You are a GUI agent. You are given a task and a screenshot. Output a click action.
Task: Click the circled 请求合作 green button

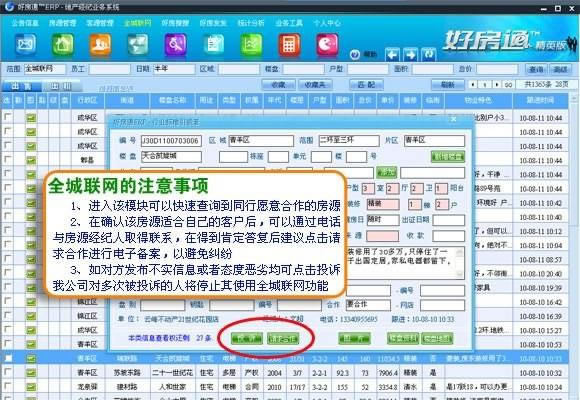coord(283,339)
